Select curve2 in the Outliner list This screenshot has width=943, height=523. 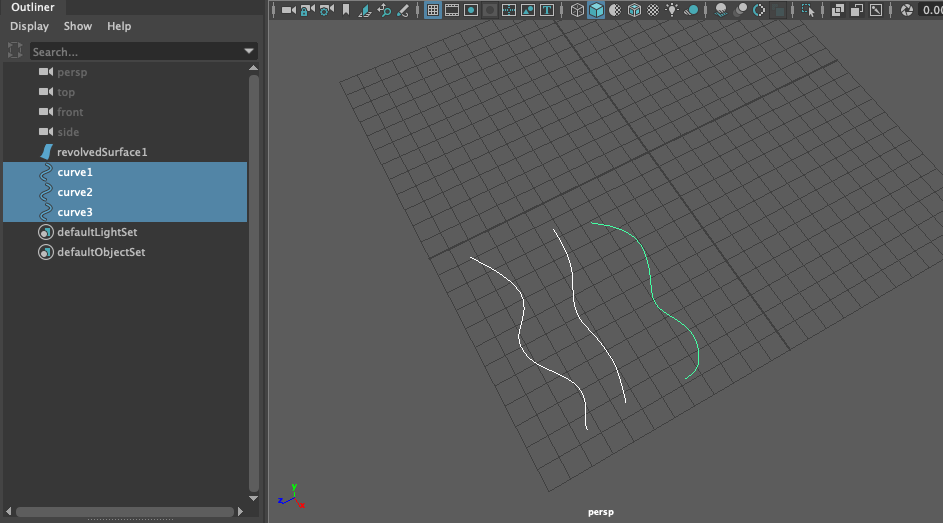[x=75, y=192]
